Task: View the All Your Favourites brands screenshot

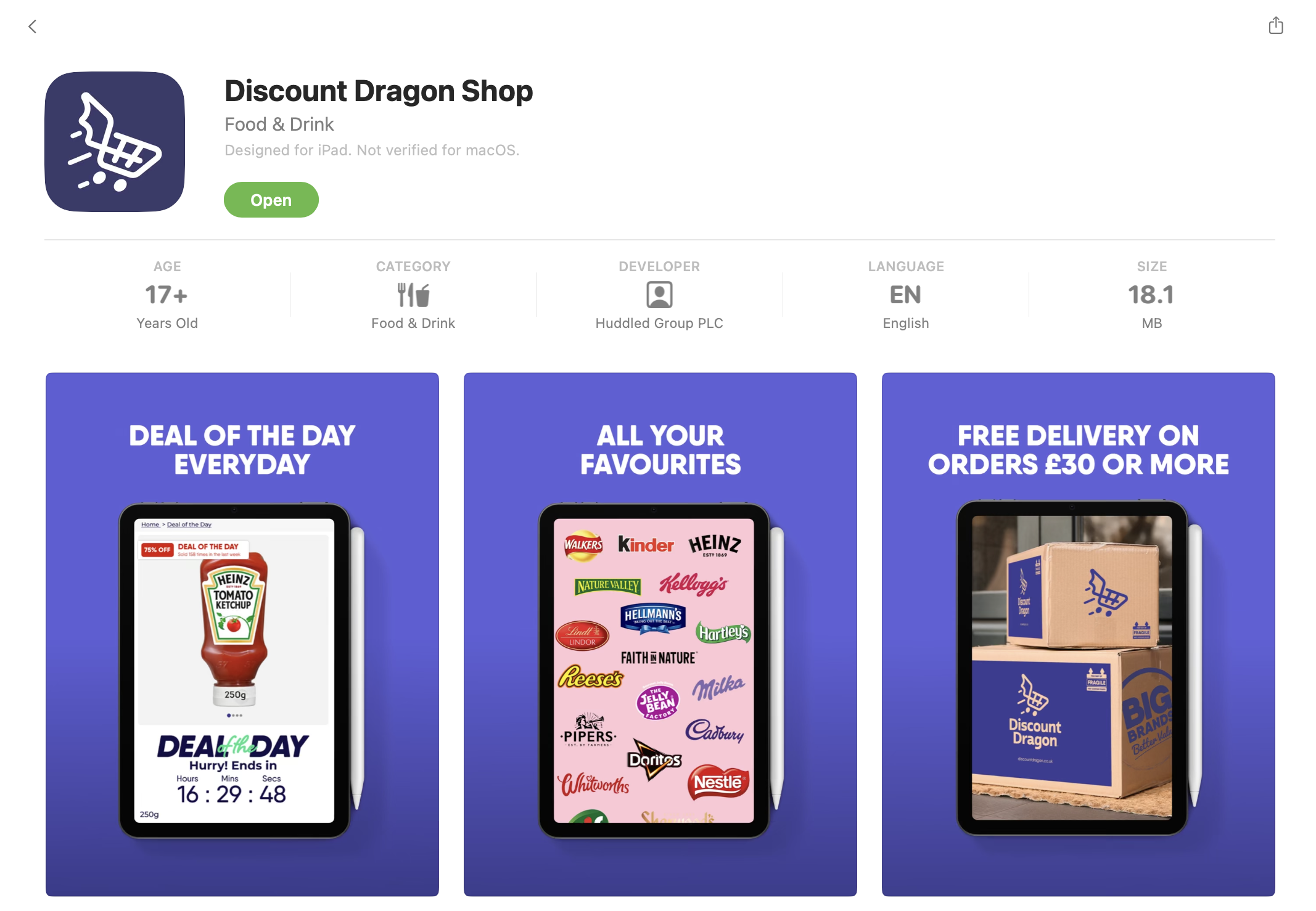Action: pos(660,634)
